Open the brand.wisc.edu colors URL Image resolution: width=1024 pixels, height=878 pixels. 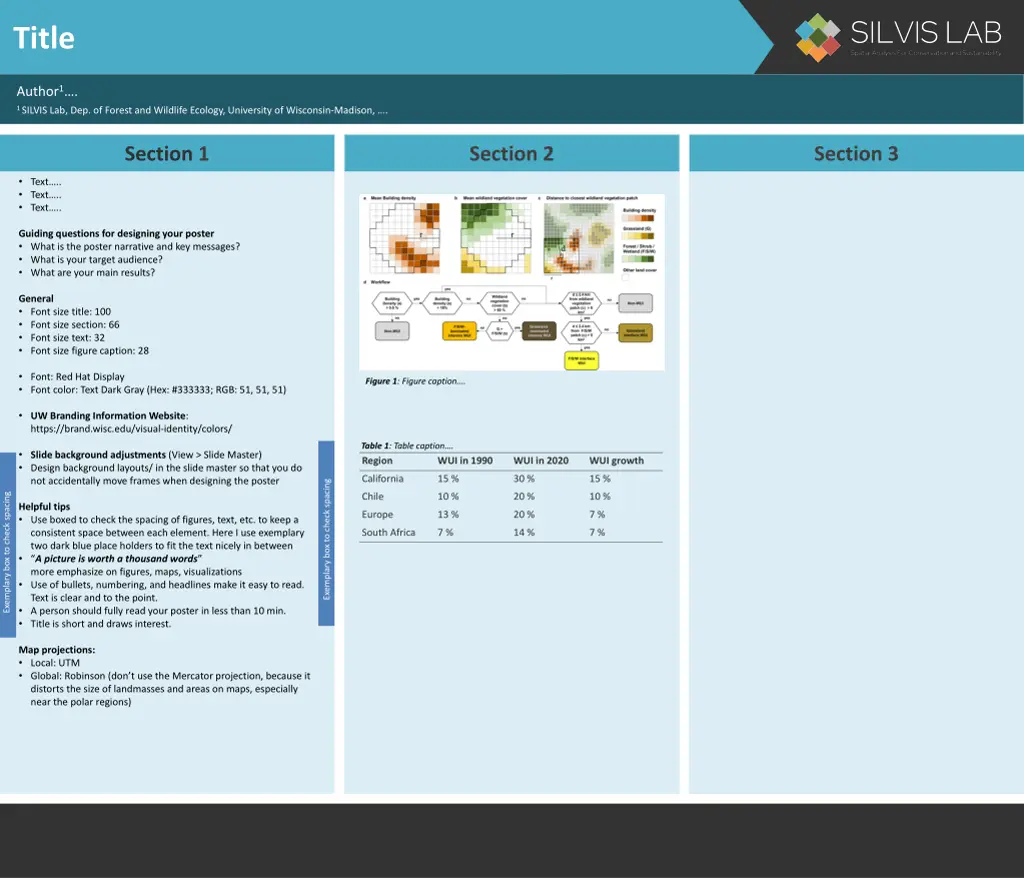coord(131,429)
